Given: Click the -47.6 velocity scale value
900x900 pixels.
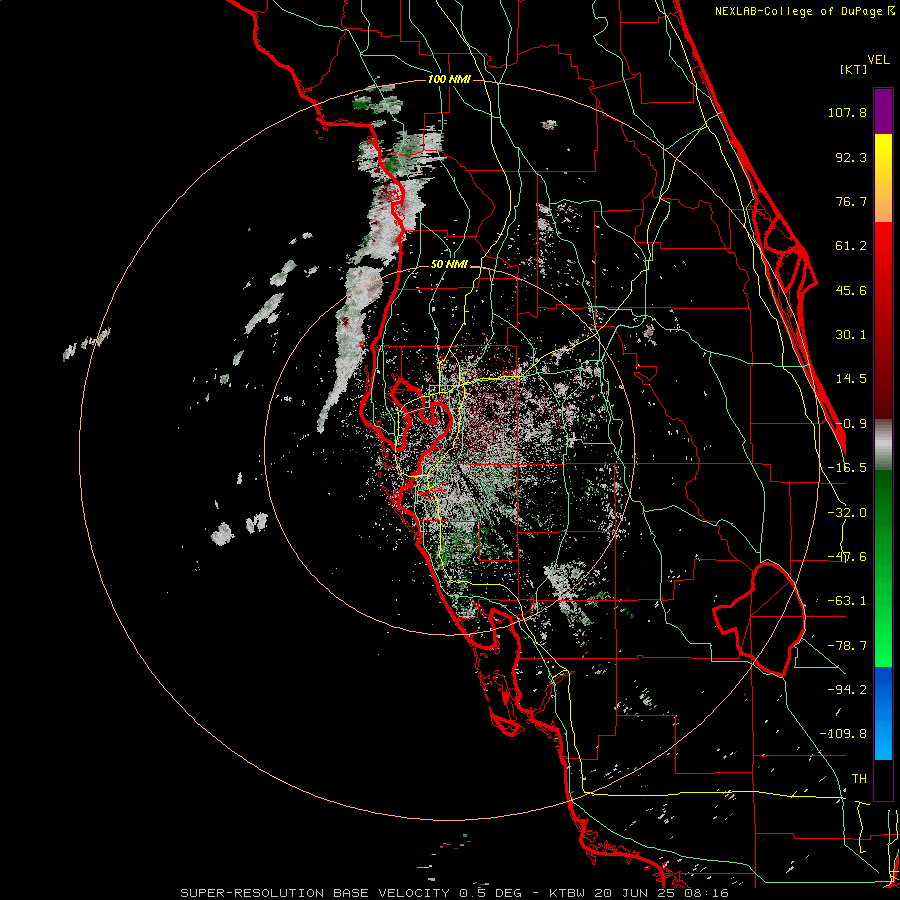Looking at the screenshot, I should (847, 557).
